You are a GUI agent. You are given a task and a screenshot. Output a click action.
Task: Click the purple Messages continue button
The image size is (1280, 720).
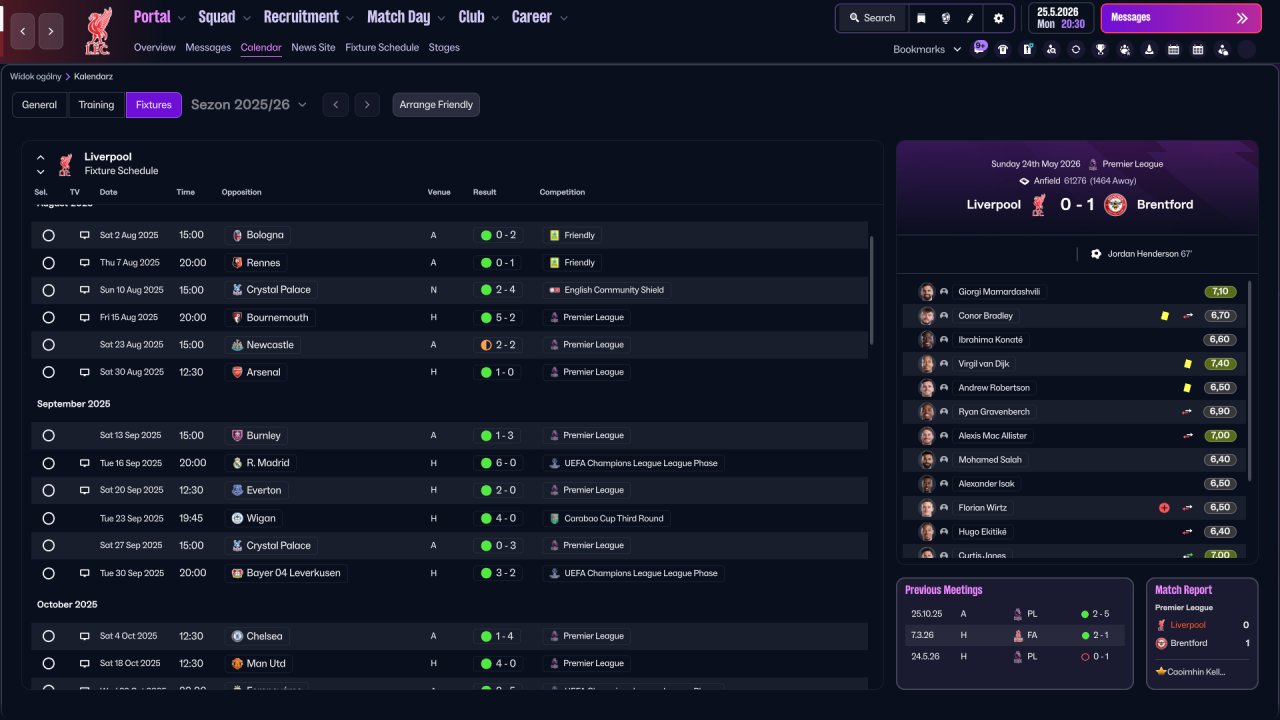tap(1180, 18)
